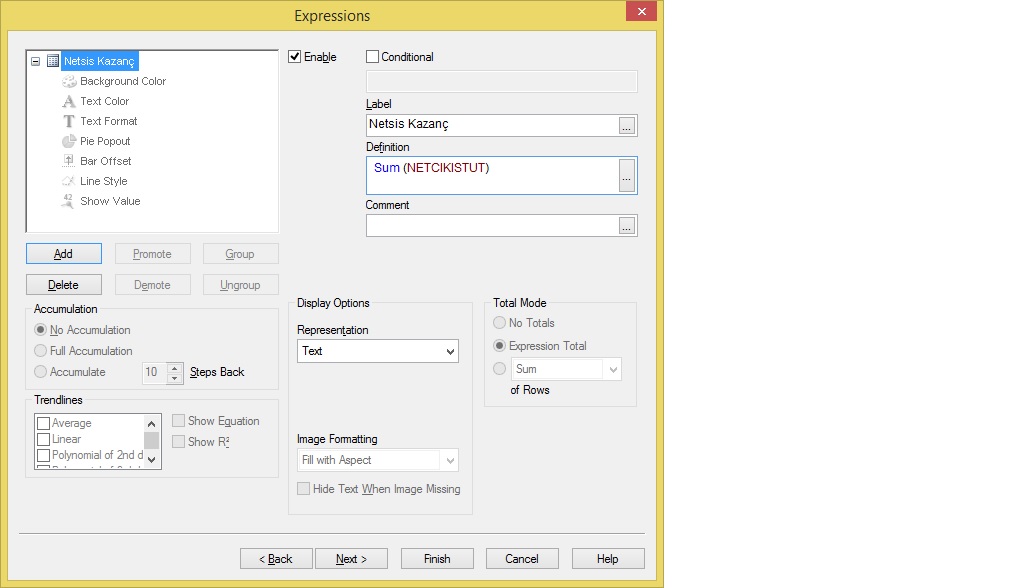Click the Netsis Kazanç expression table icon

pos(53,61)
